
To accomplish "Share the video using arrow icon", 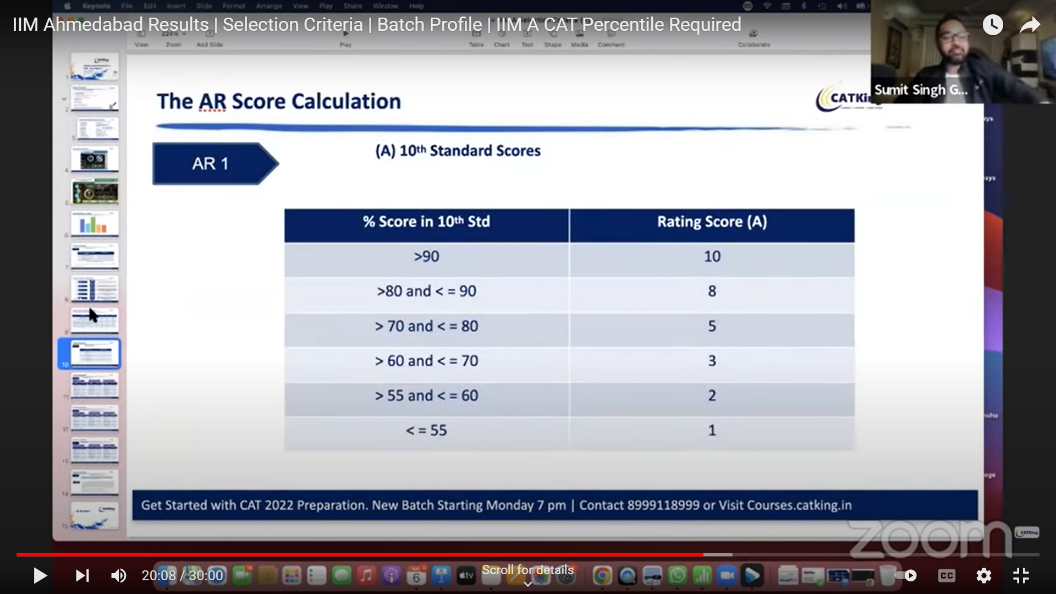I will 1030,25.
